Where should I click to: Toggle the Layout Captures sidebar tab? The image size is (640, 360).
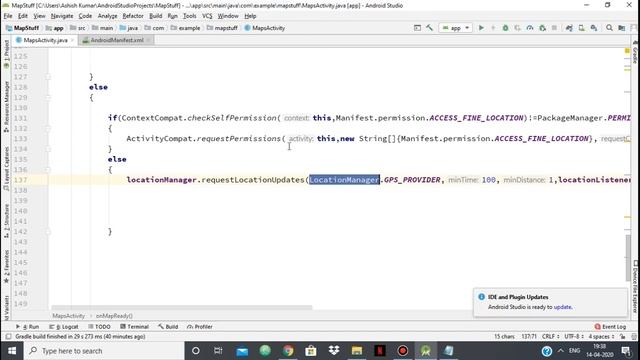pyautogui.click(x=6, y=169)
